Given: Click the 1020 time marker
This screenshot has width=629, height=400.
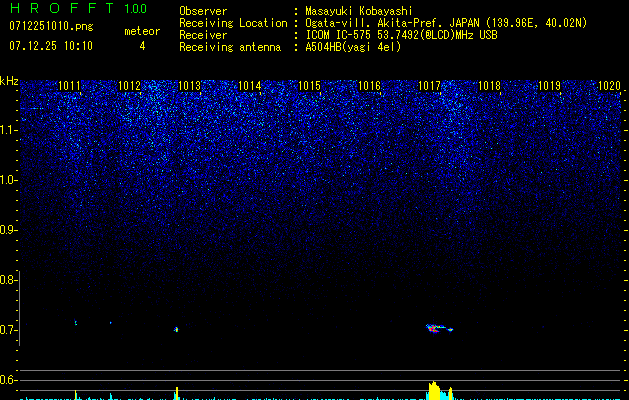Looking at the screenshot, I should pyautogui.click(x=609, y=85).
